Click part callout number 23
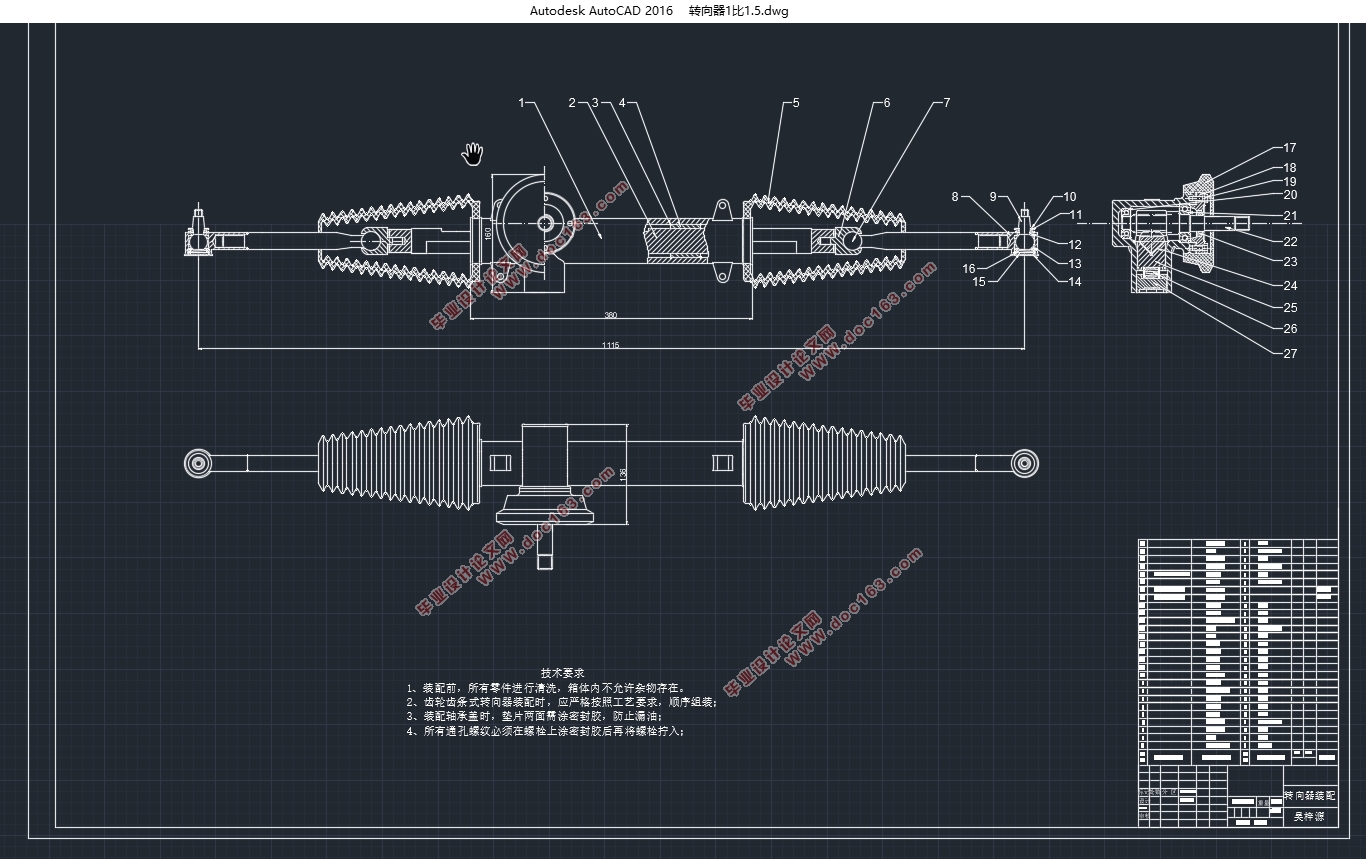This screenshot has height=859, width=1366. (1290, 262)
